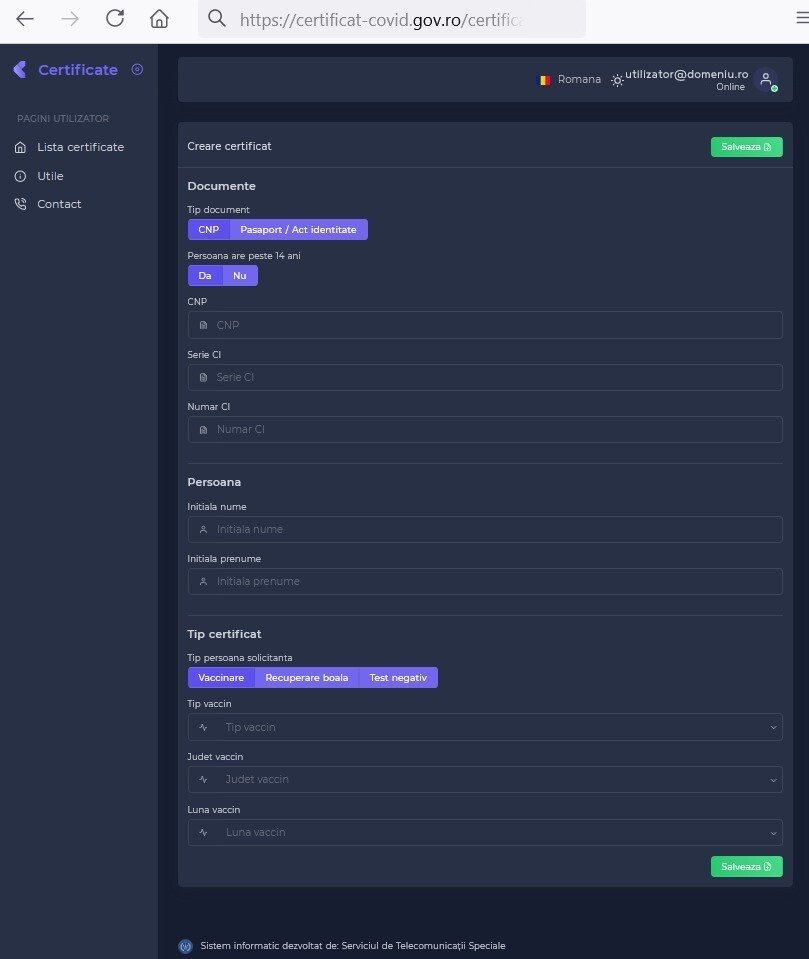
Task: Open the user profile avatar icon
Action: click(x=765, y=80)
